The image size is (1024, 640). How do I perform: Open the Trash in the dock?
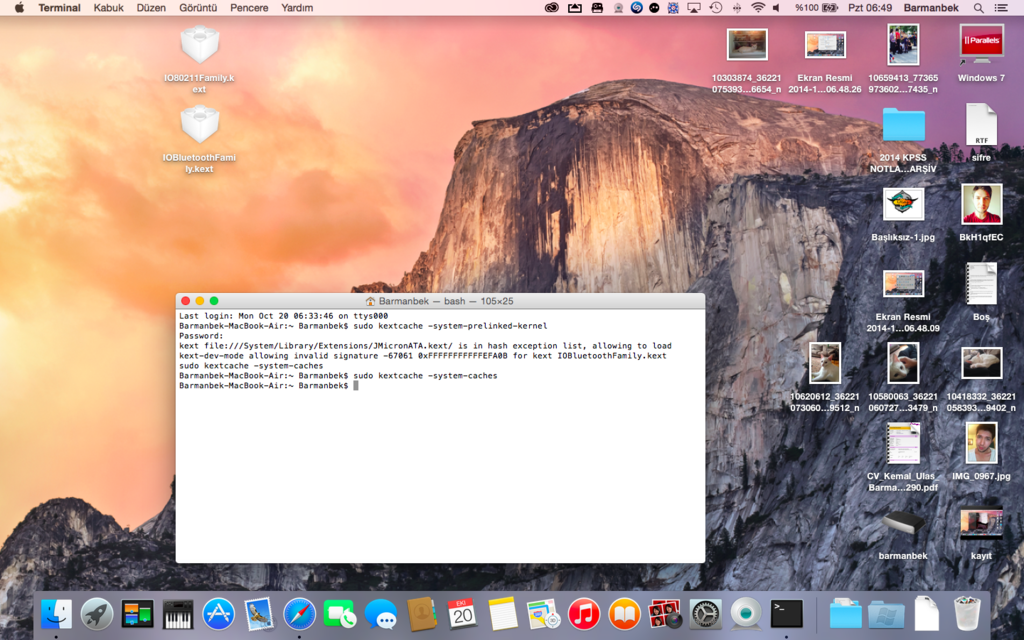point(967,615)
